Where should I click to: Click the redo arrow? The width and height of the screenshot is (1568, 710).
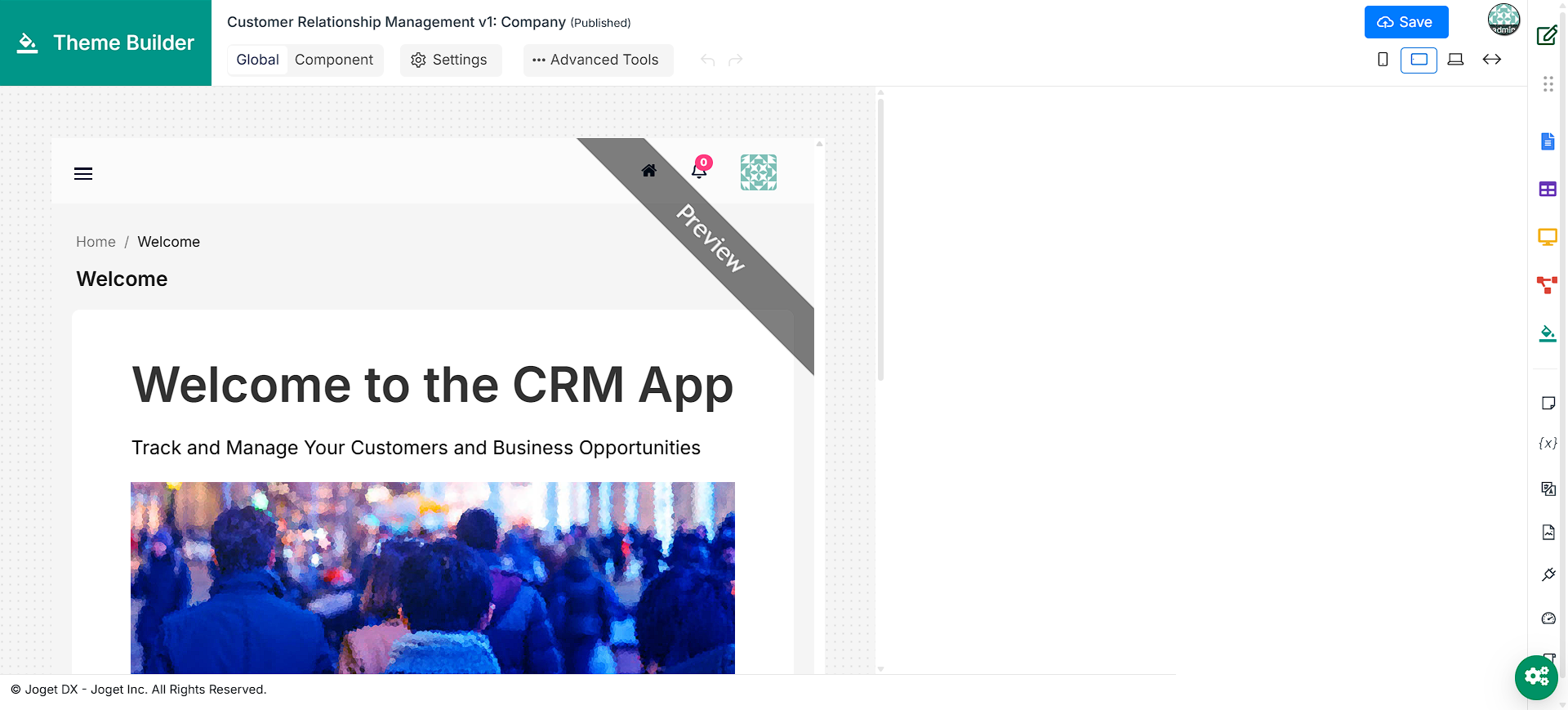tap(736, 60)
